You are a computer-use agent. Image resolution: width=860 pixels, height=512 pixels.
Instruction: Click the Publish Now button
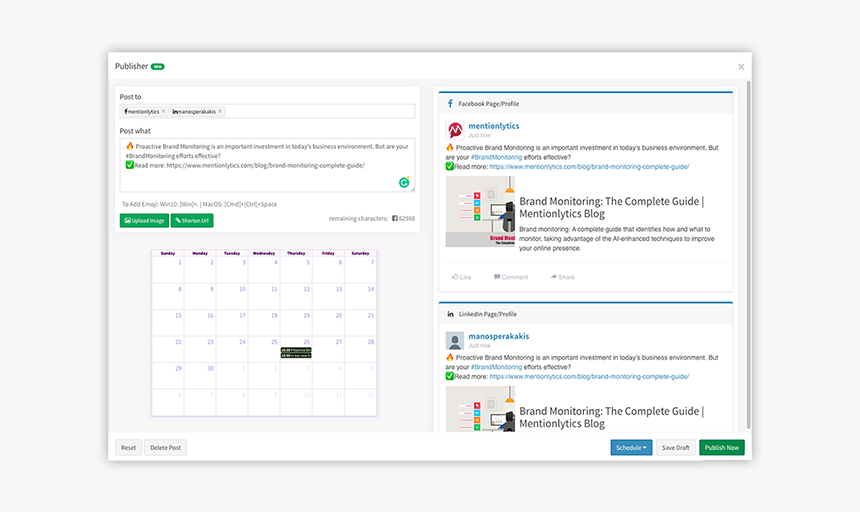(722, 447)
